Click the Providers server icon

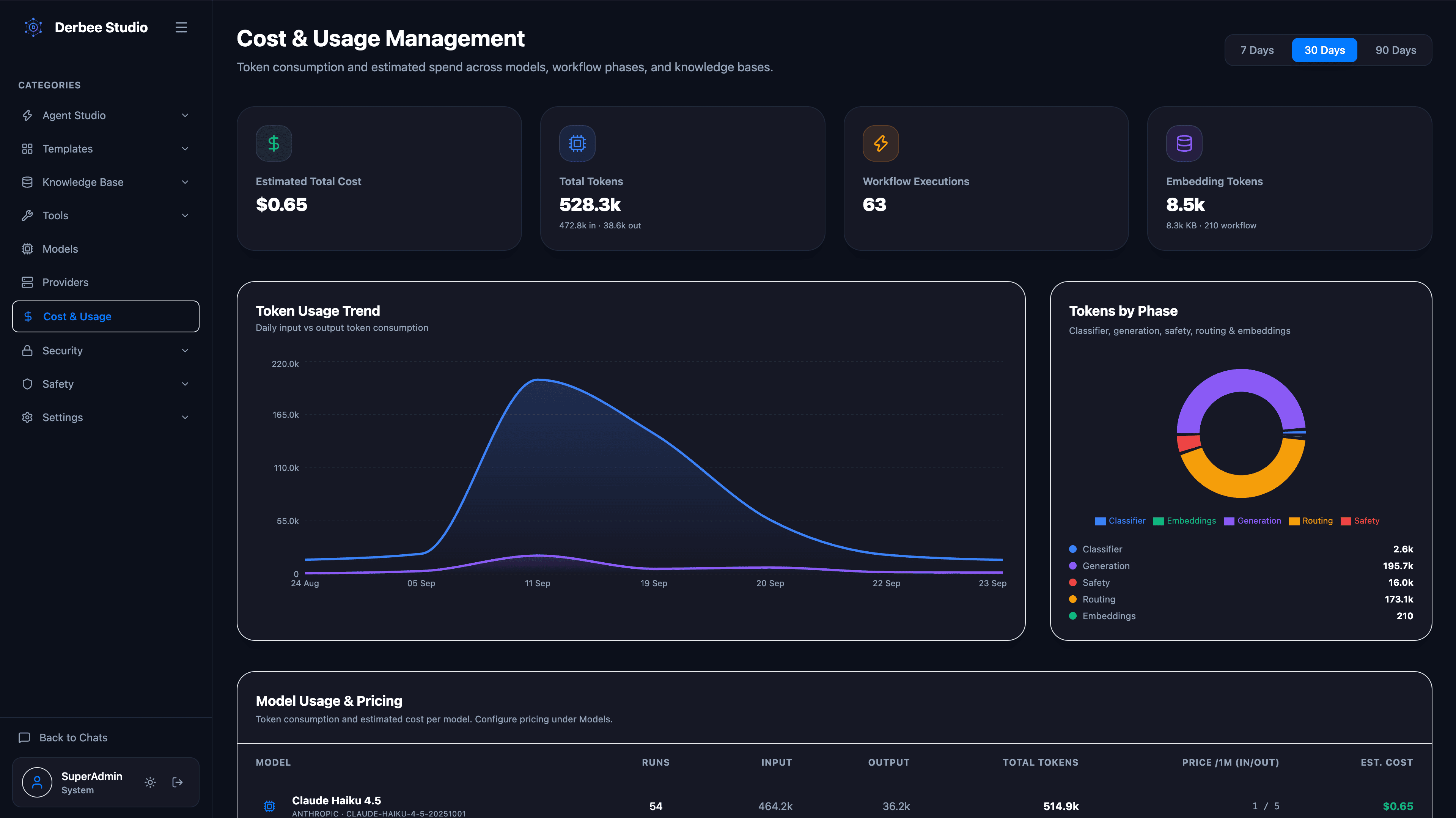click(x=27, y=282)
